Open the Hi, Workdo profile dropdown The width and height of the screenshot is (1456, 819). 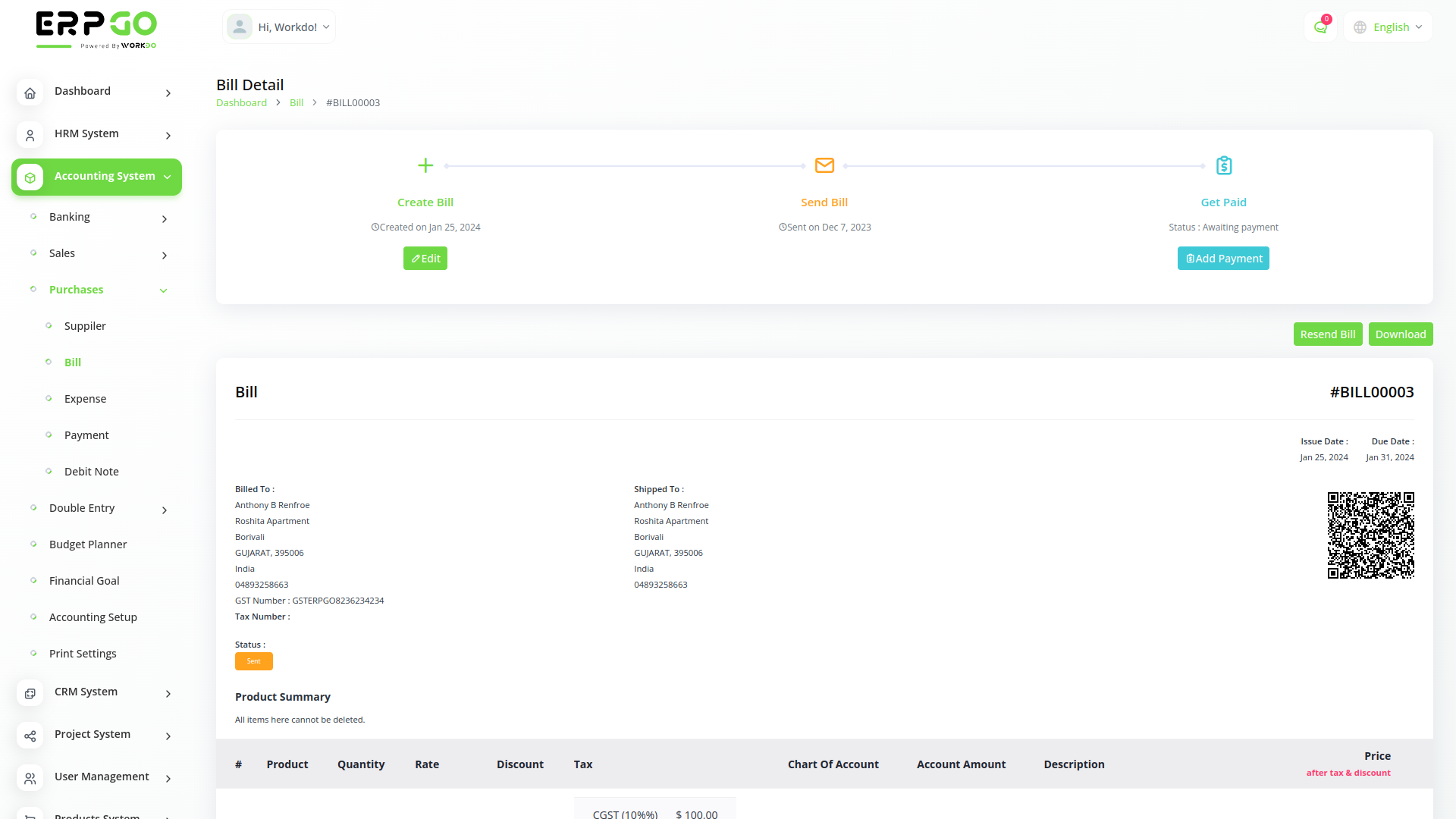tap(278, 26)
